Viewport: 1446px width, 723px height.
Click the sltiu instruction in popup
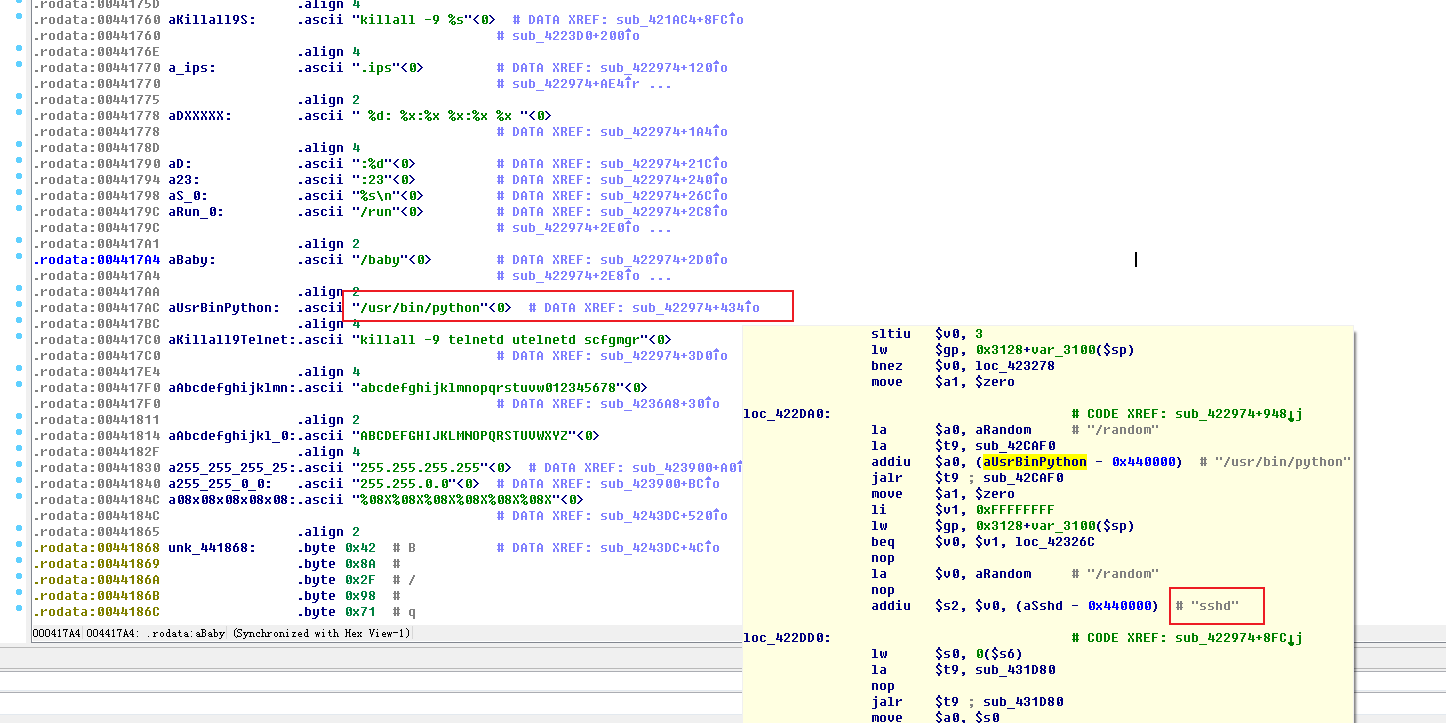(x=891, y=334)
